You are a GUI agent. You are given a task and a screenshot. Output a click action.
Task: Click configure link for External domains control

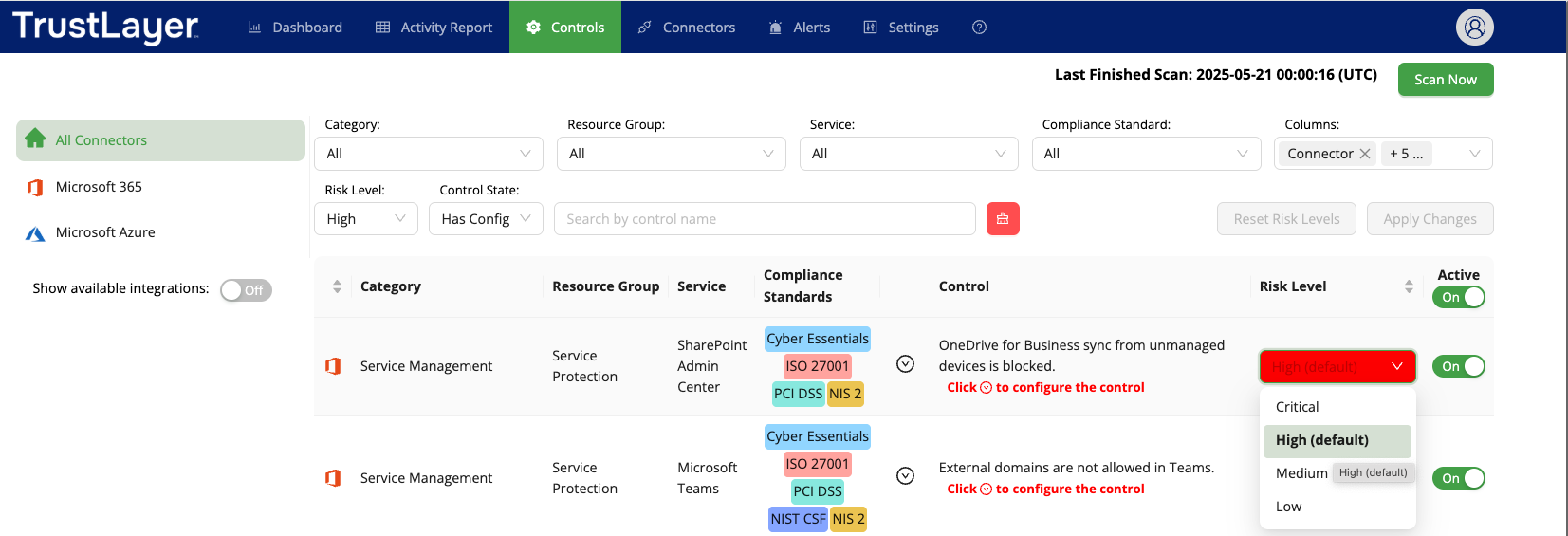pyautogui.click(x=1045, y=489)
